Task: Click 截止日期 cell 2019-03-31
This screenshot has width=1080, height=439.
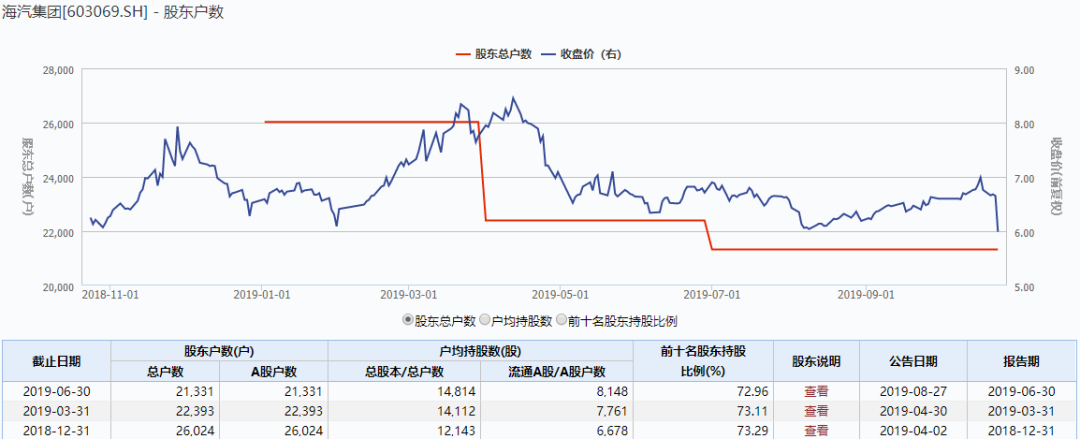Action: click(x=56, y=411)
